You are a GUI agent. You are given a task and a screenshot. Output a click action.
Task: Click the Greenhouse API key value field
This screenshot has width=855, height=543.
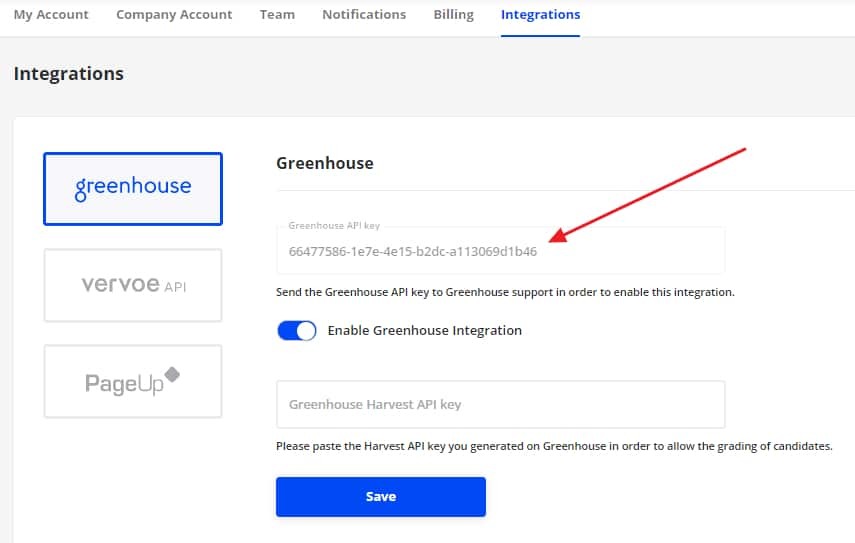(x=412, y=252)
